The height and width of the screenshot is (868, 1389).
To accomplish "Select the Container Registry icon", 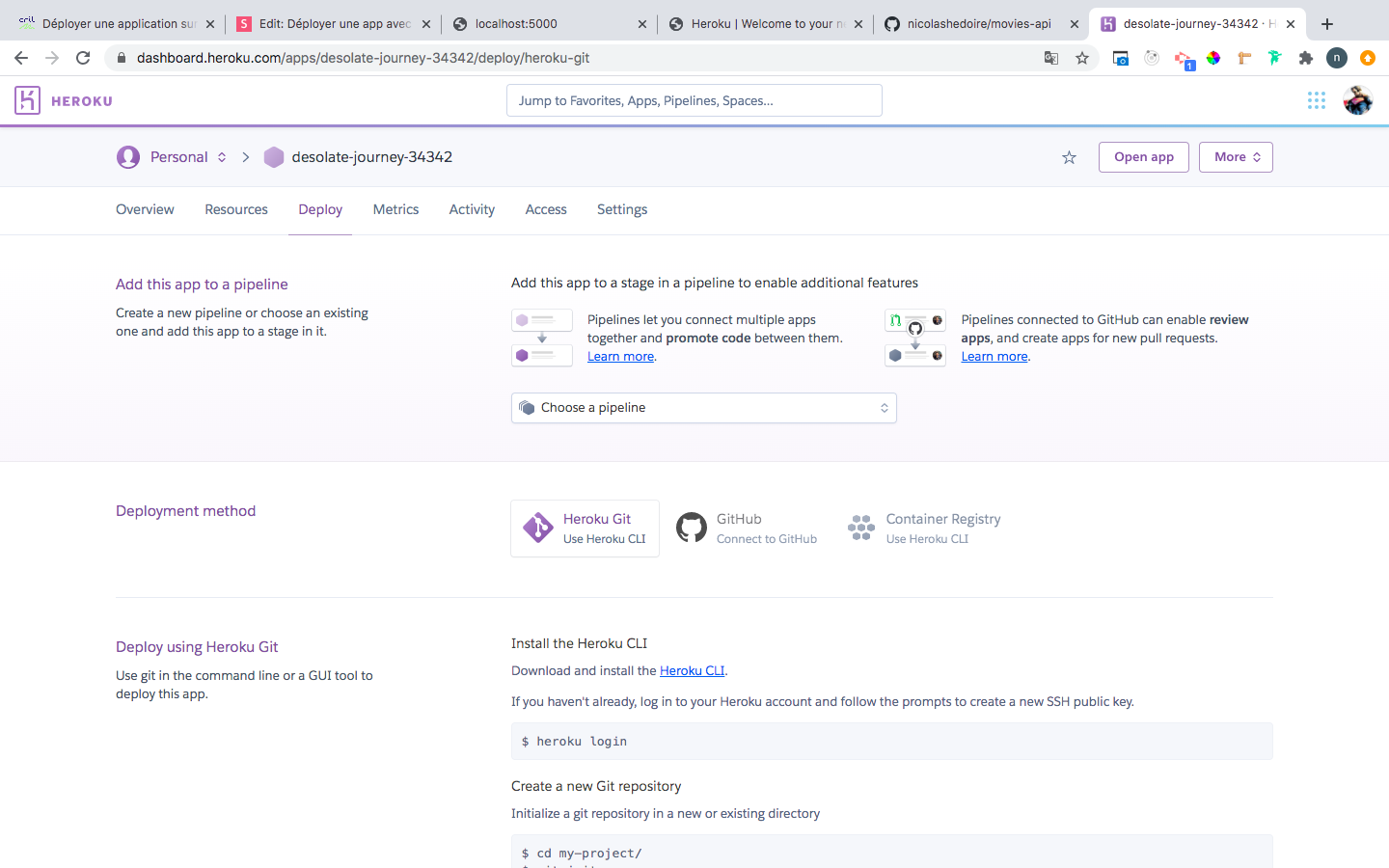I will click(x=861, y=528).
